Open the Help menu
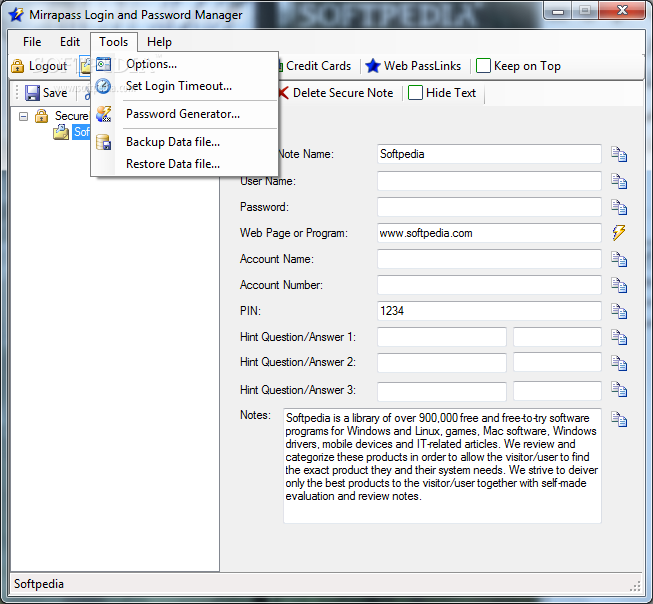This screenshot has width=653, height=604. point(159,42)
